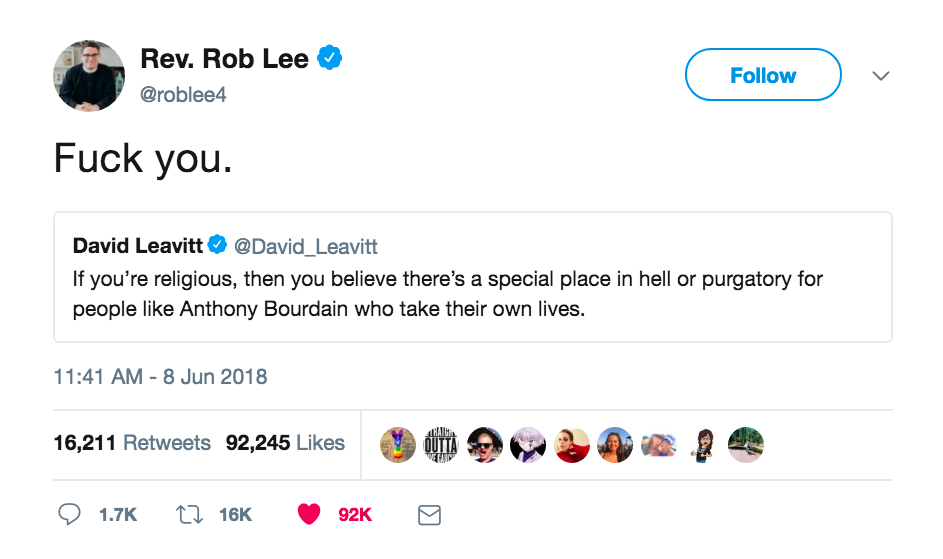Expand the tweet options chevron menu

point(881,76)
